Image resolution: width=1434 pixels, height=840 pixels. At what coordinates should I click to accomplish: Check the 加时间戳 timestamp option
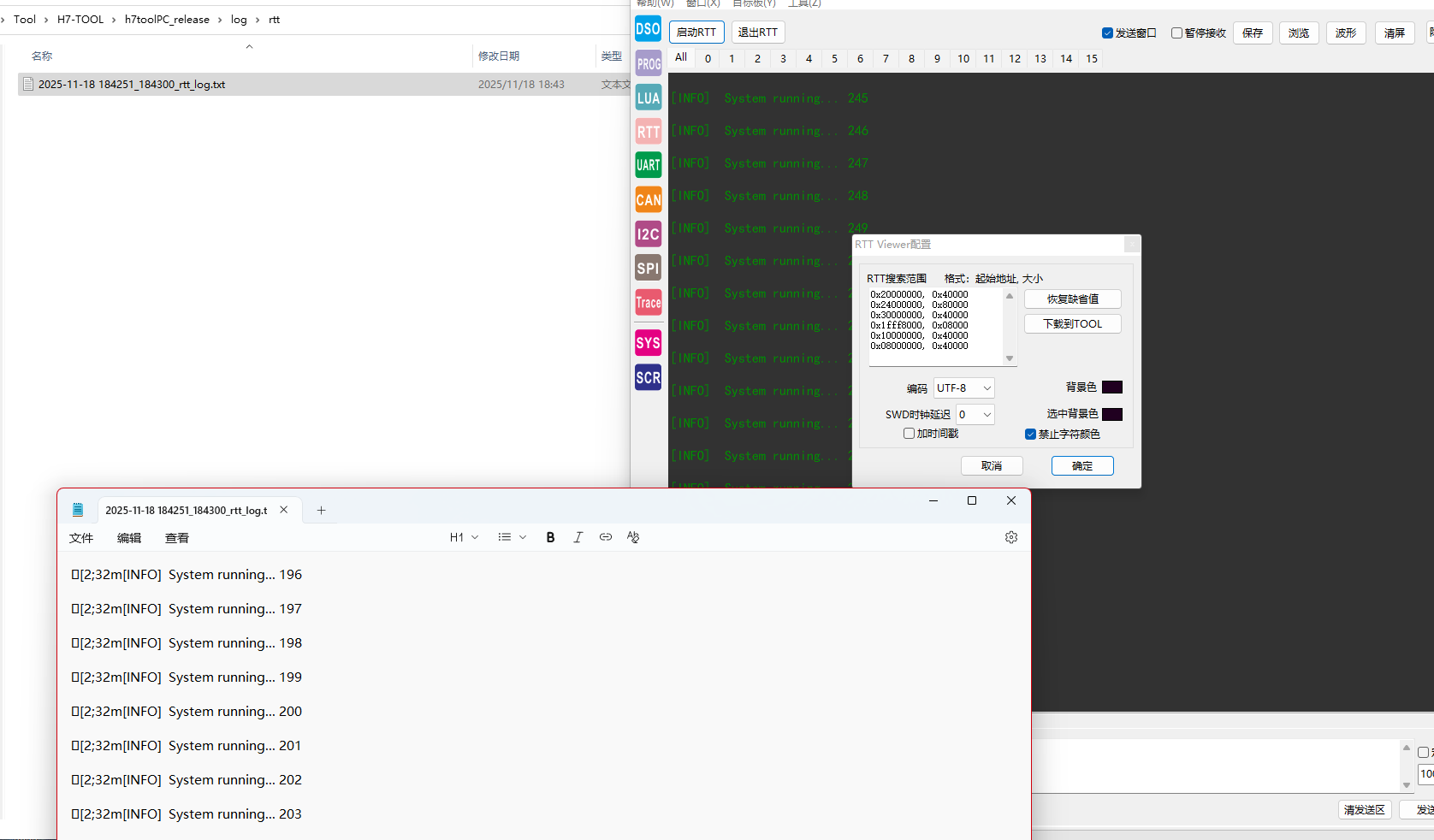[909, 433]
